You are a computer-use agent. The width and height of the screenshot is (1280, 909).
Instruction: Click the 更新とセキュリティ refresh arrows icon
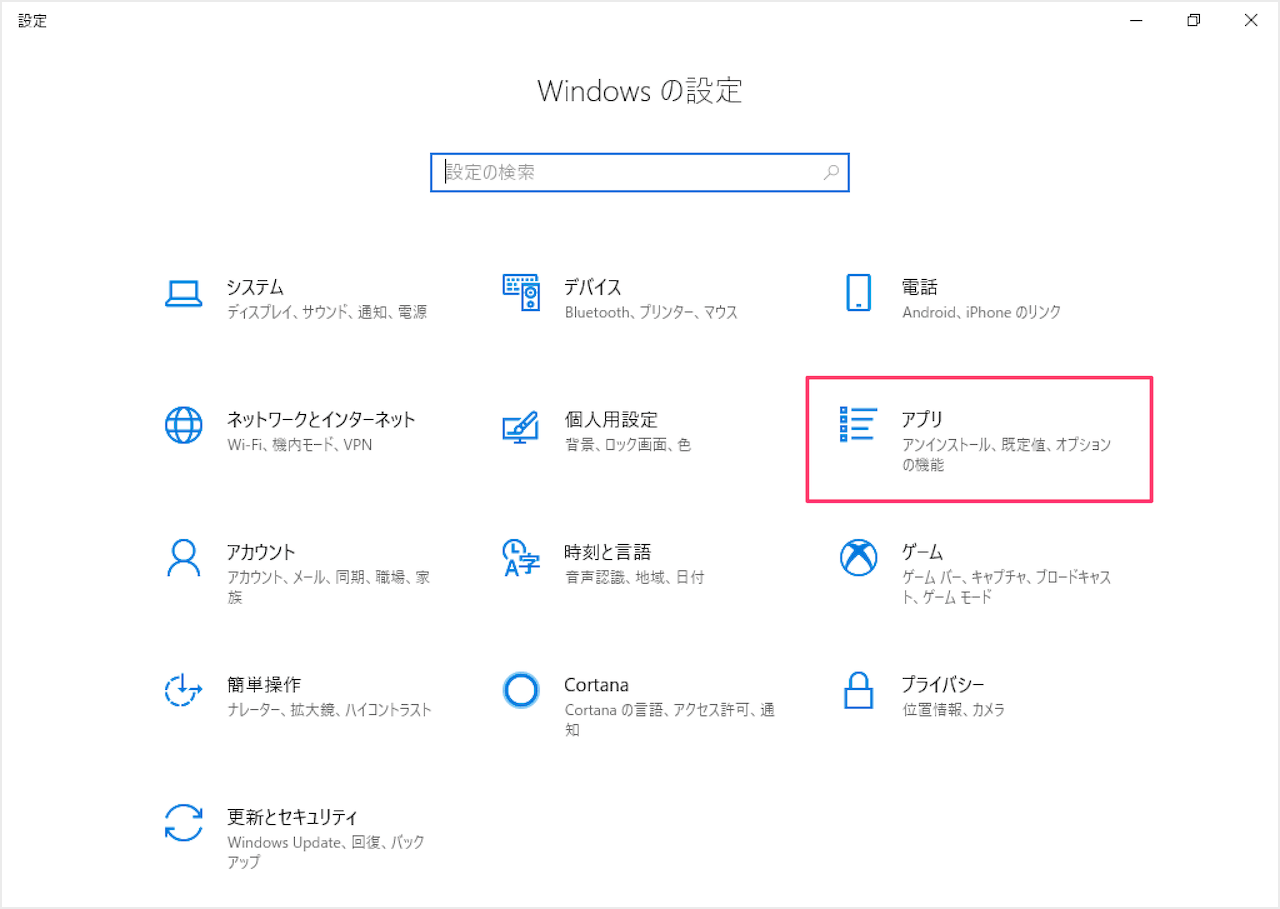coord(183,823)
